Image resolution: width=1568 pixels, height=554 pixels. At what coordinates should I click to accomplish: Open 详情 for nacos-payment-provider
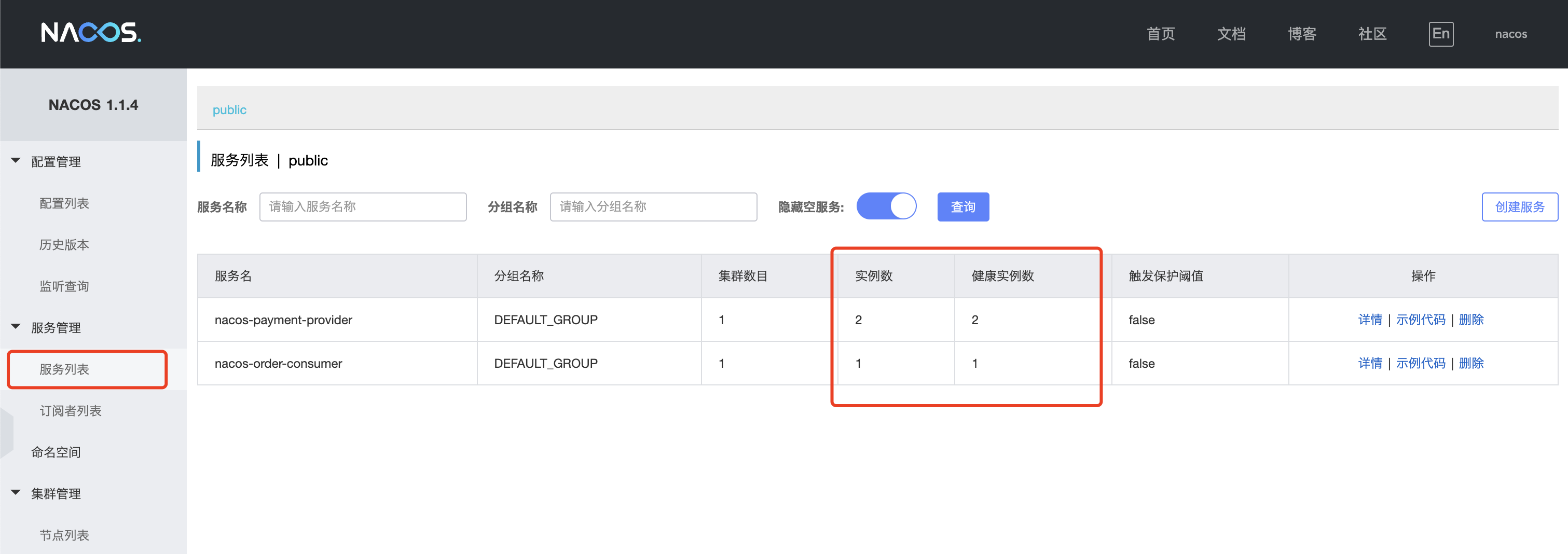pos(1370,320)
